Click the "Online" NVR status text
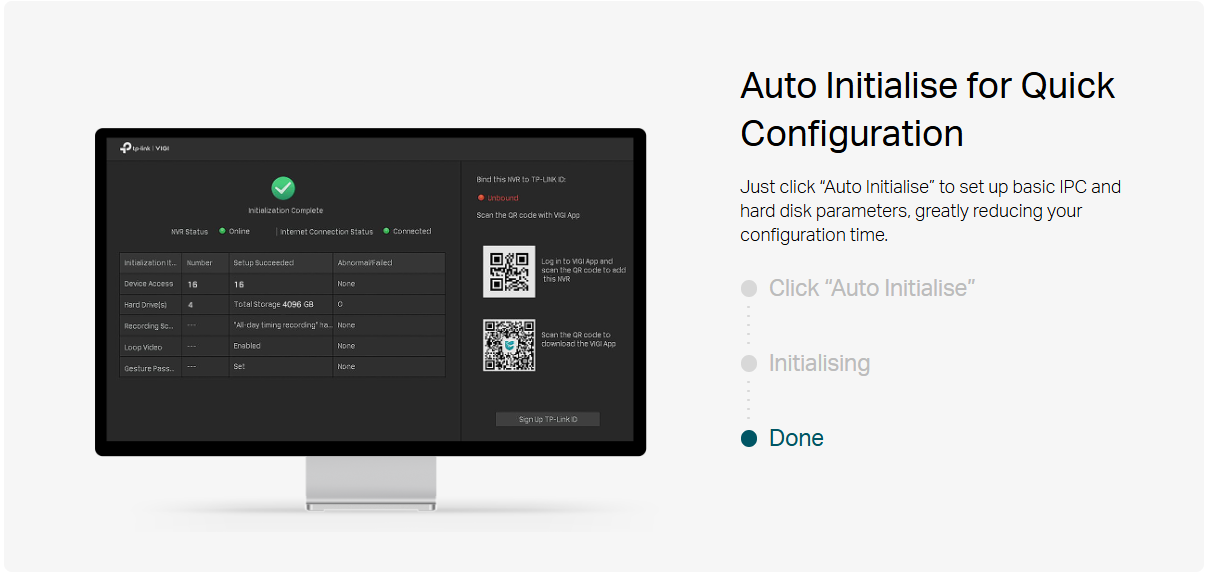This screenshot has width=1208, height=575. (239, 231)
